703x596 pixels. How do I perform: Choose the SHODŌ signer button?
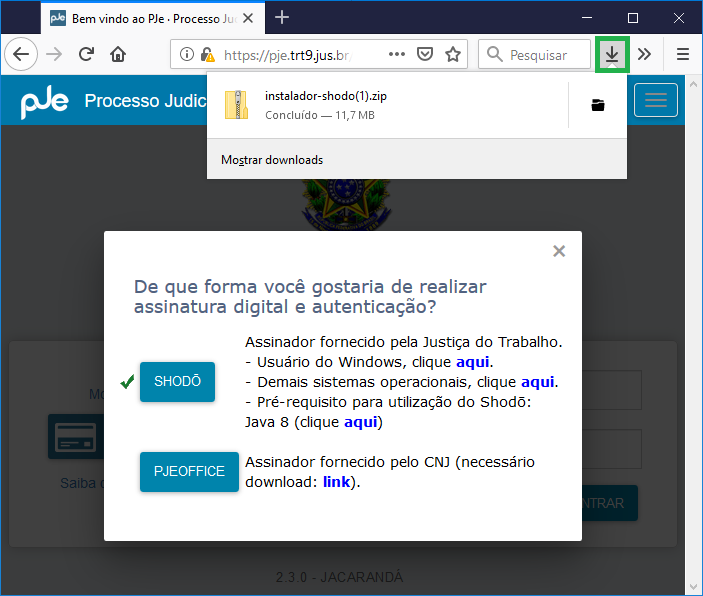click(177, 381)
